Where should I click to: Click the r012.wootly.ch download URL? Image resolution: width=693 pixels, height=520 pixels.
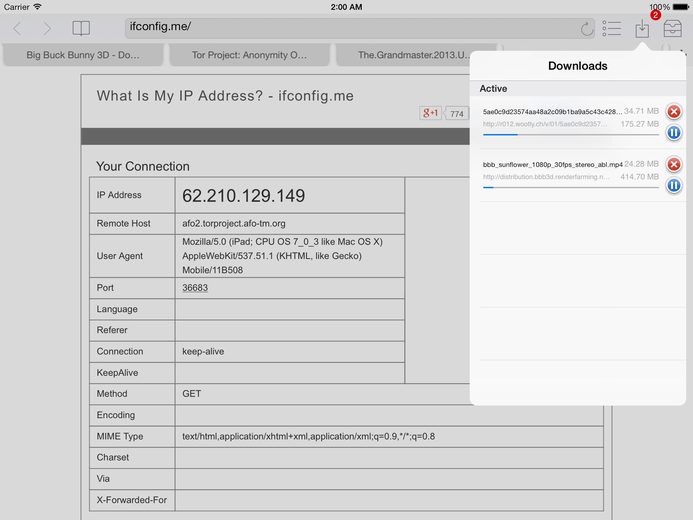click(x=545, y=124)
